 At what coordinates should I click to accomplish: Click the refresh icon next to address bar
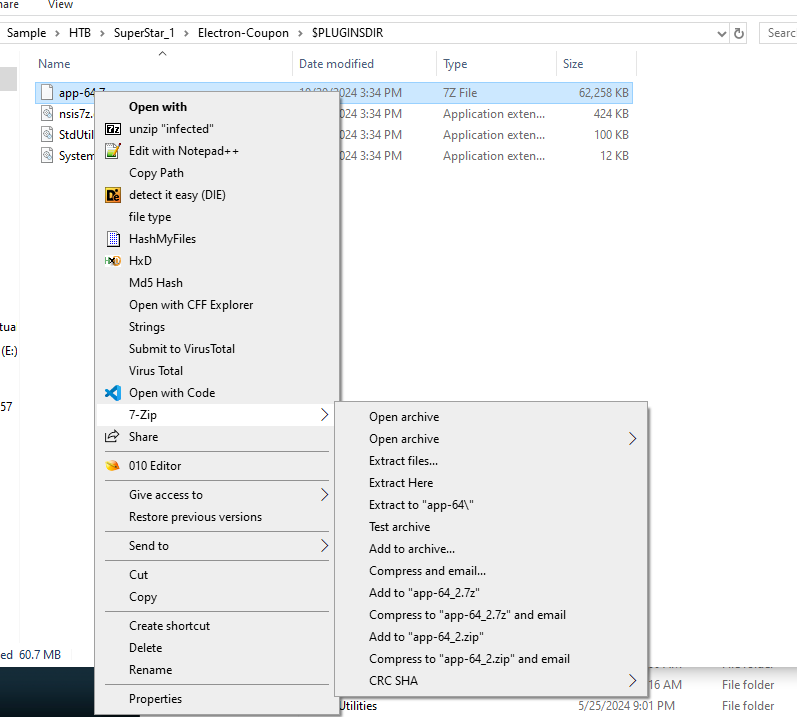tap(739, 33)
